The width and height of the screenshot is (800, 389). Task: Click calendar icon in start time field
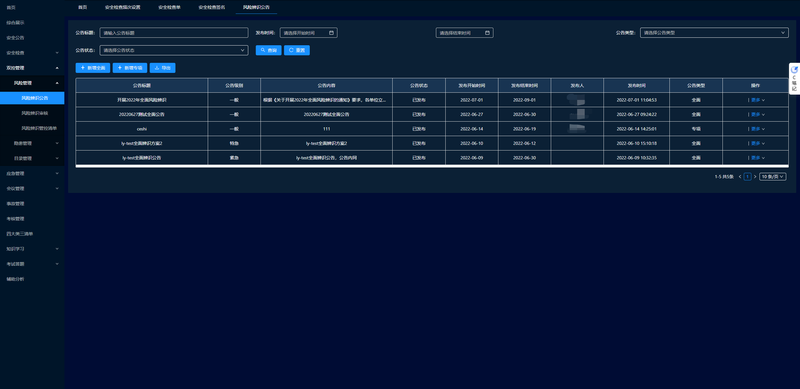point(331,33)
